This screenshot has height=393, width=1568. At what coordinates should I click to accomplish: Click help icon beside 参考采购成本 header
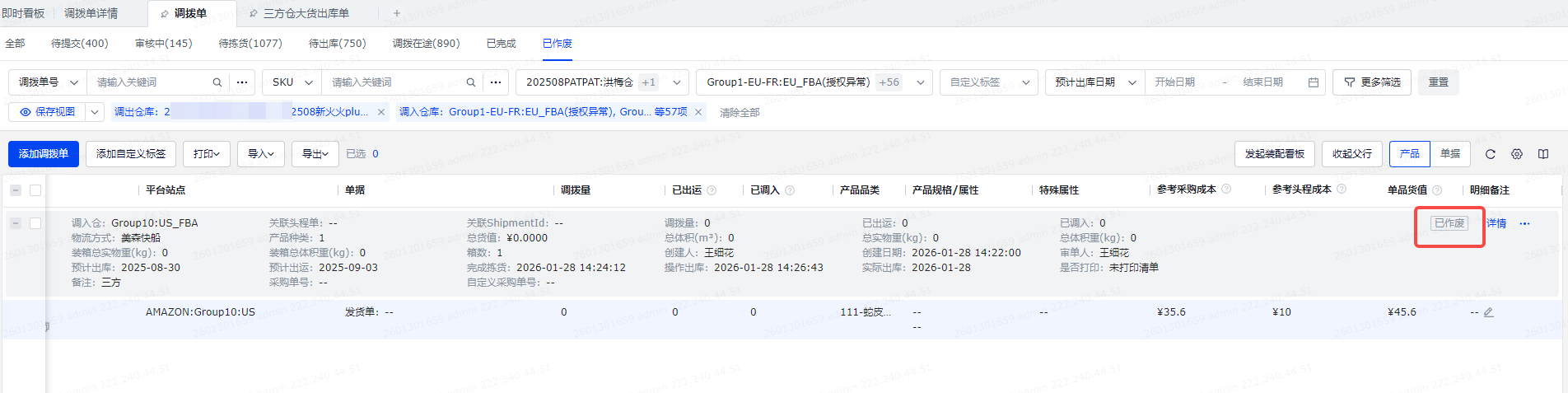[x=1226, y=189]
